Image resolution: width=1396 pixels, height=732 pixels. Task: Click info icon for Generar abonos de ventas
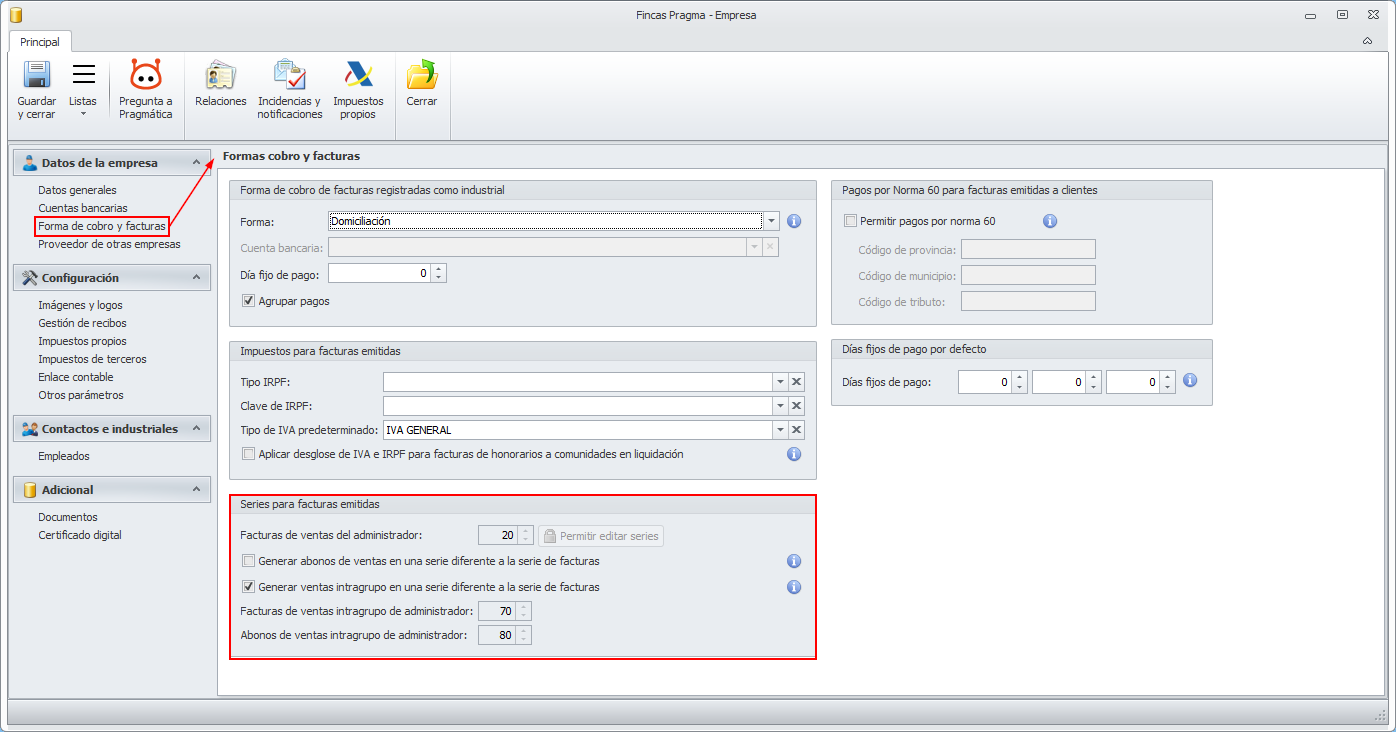click(x=794, y=561)
